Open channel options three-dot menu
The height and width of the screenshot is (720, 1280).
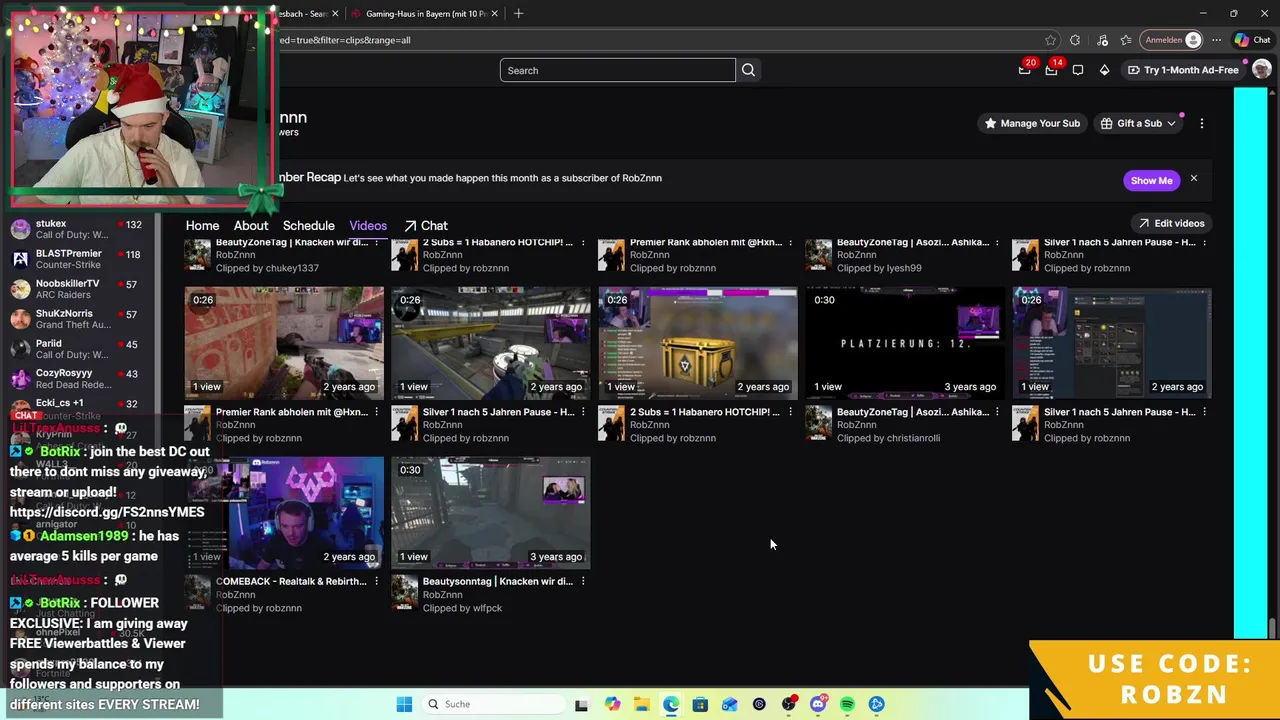[1202, 123]
